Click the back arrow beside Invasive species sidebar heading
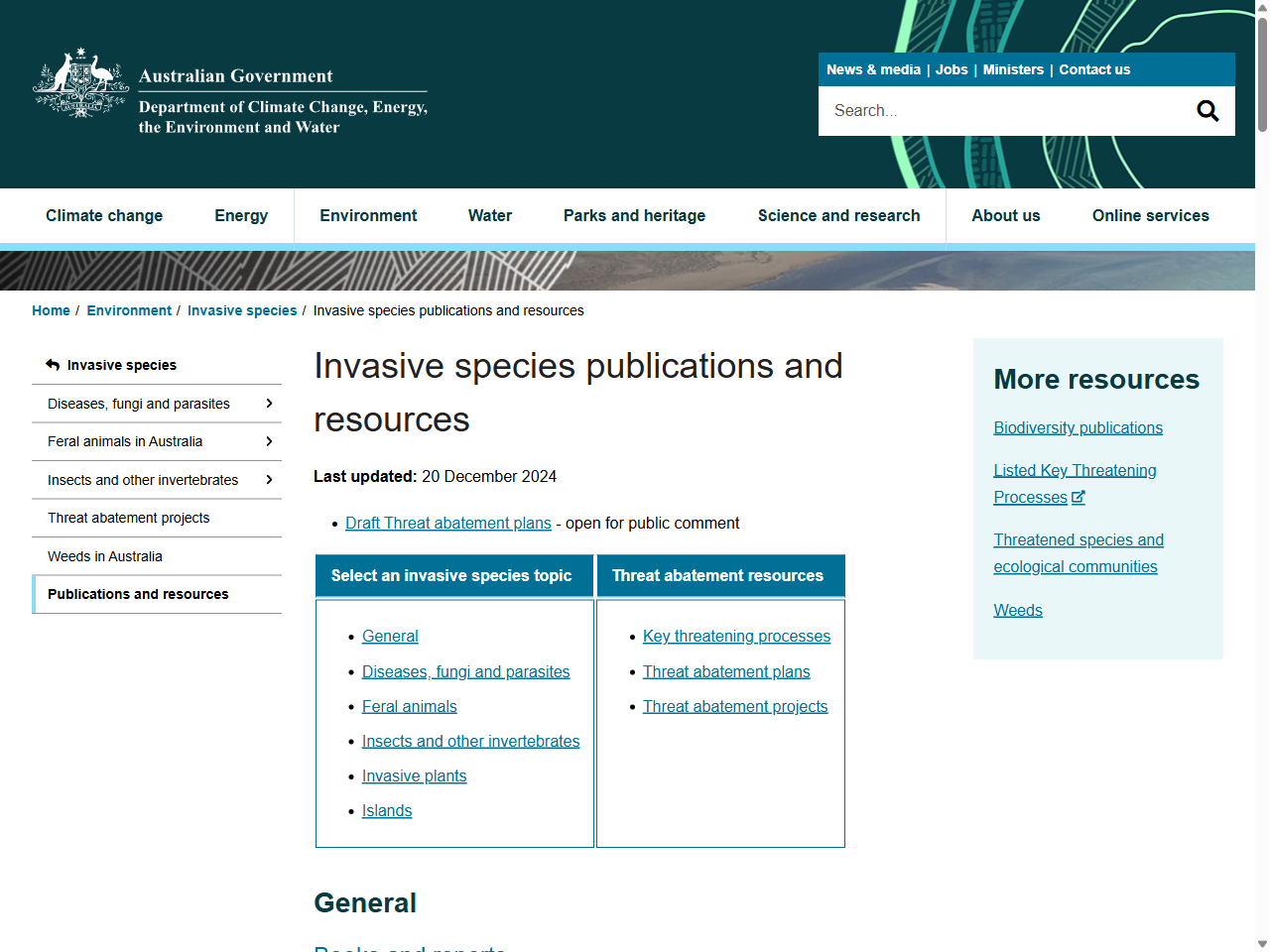This screenshot has width=1270, height=952. tap(52, 364)
